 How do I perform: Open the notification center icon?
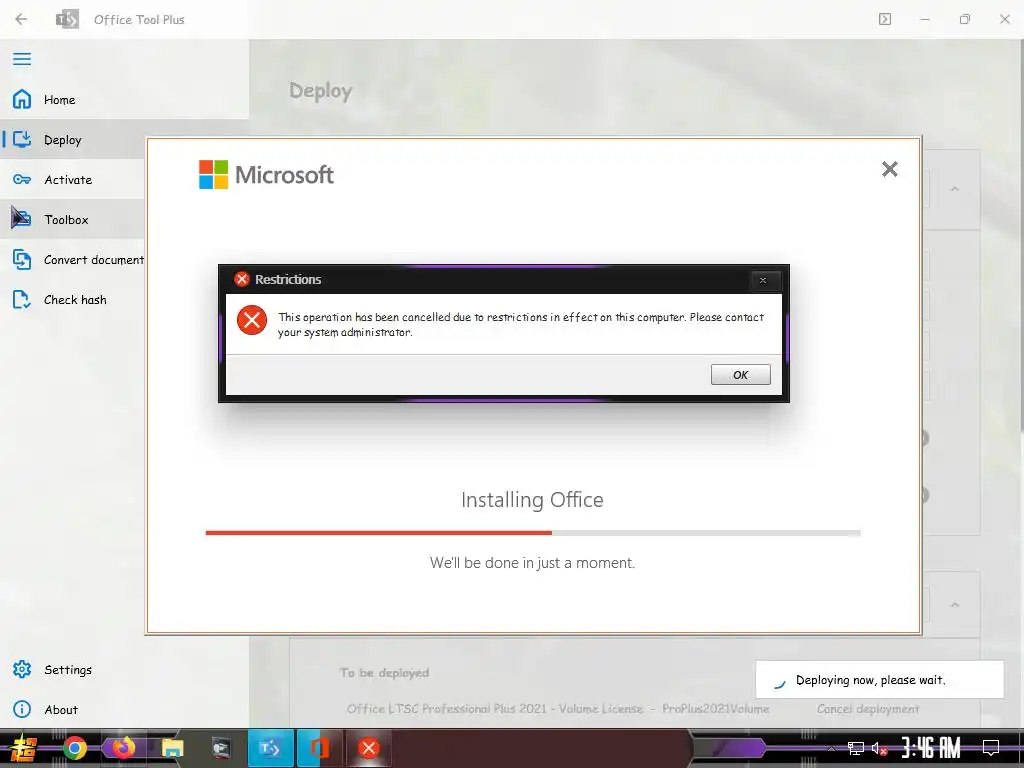(x=991, y=748)
